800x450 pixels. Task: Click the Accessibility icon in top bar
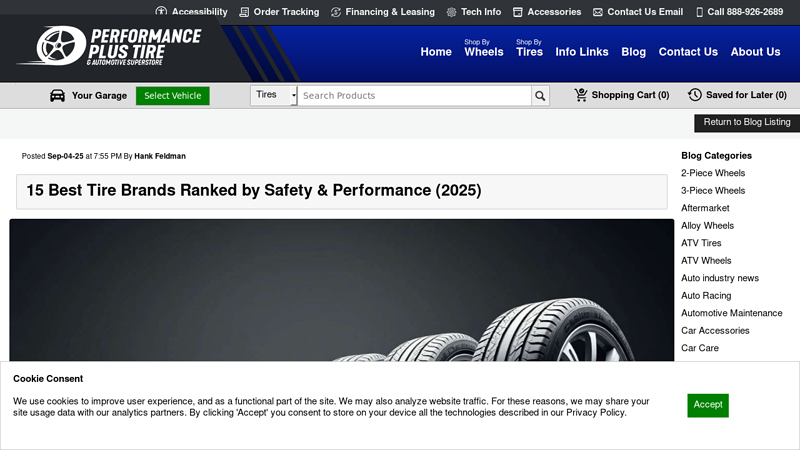pos(161,11)
